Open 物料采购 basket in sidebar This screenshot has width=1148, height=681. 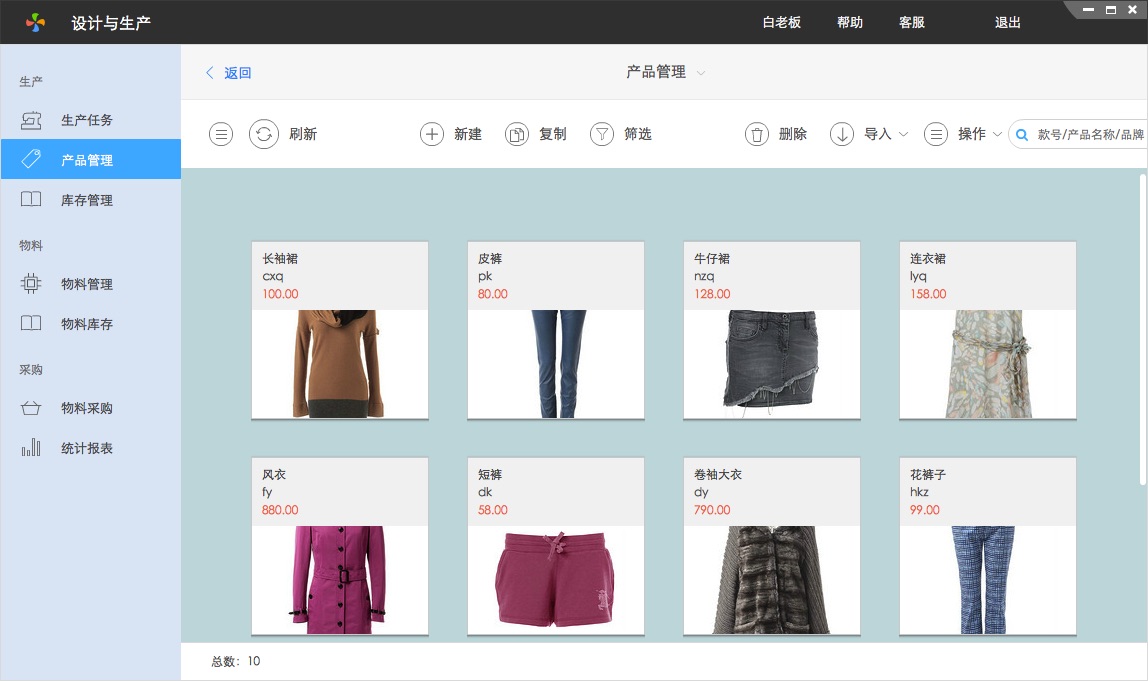click(x=86, y=408)
